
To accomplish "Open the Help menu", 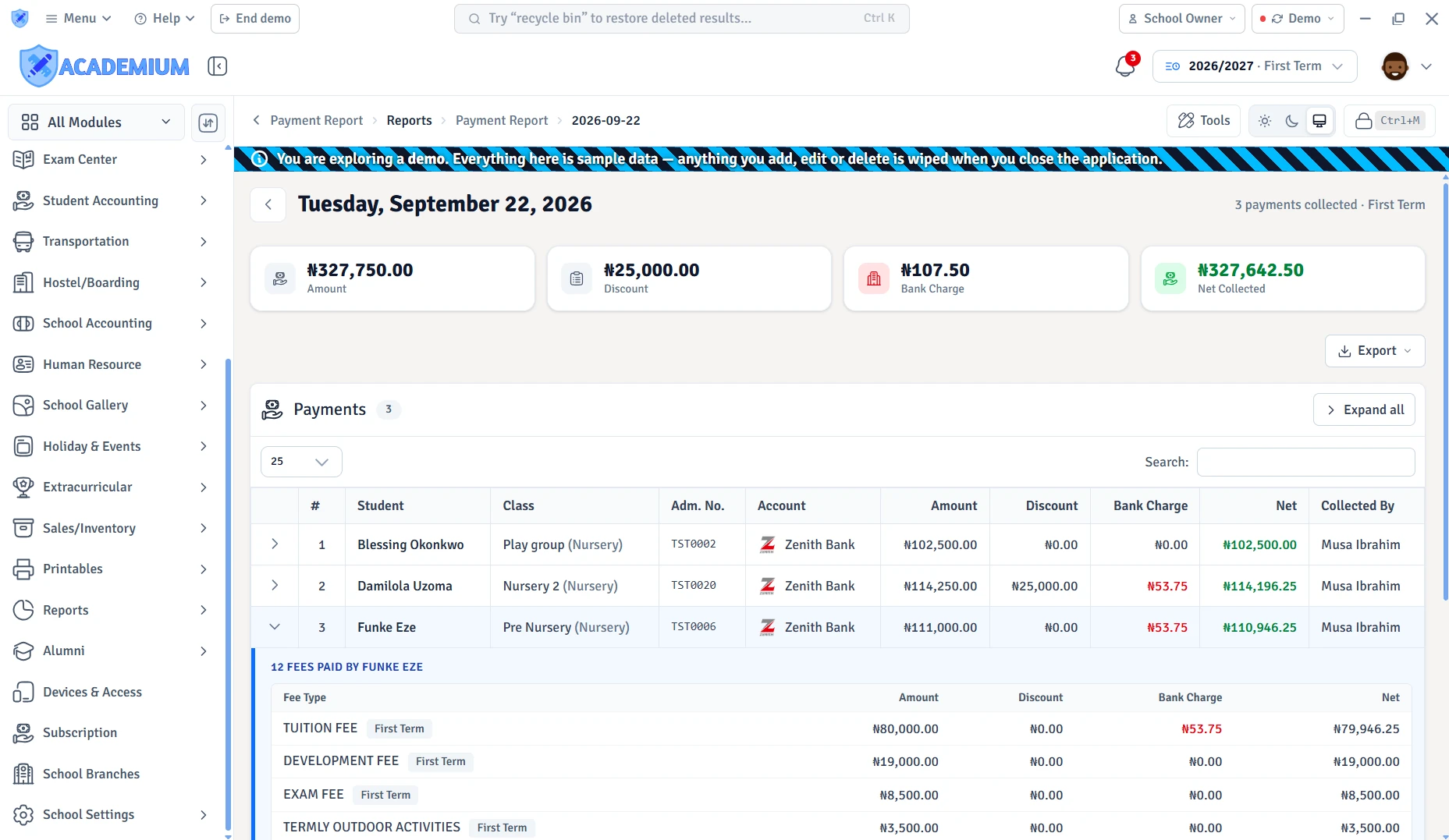I will [164, 19].
